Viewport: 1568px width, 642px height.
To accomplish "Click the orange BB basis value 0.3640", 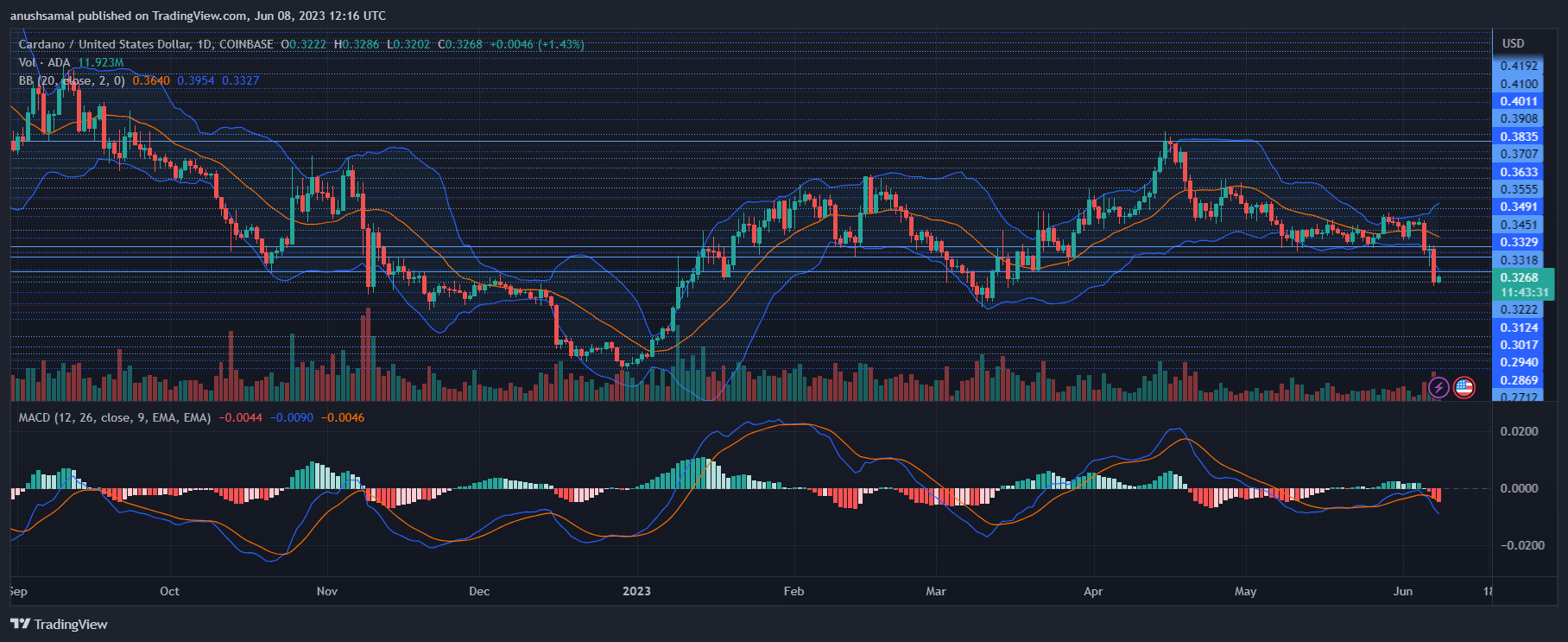I will pos(151,80).
